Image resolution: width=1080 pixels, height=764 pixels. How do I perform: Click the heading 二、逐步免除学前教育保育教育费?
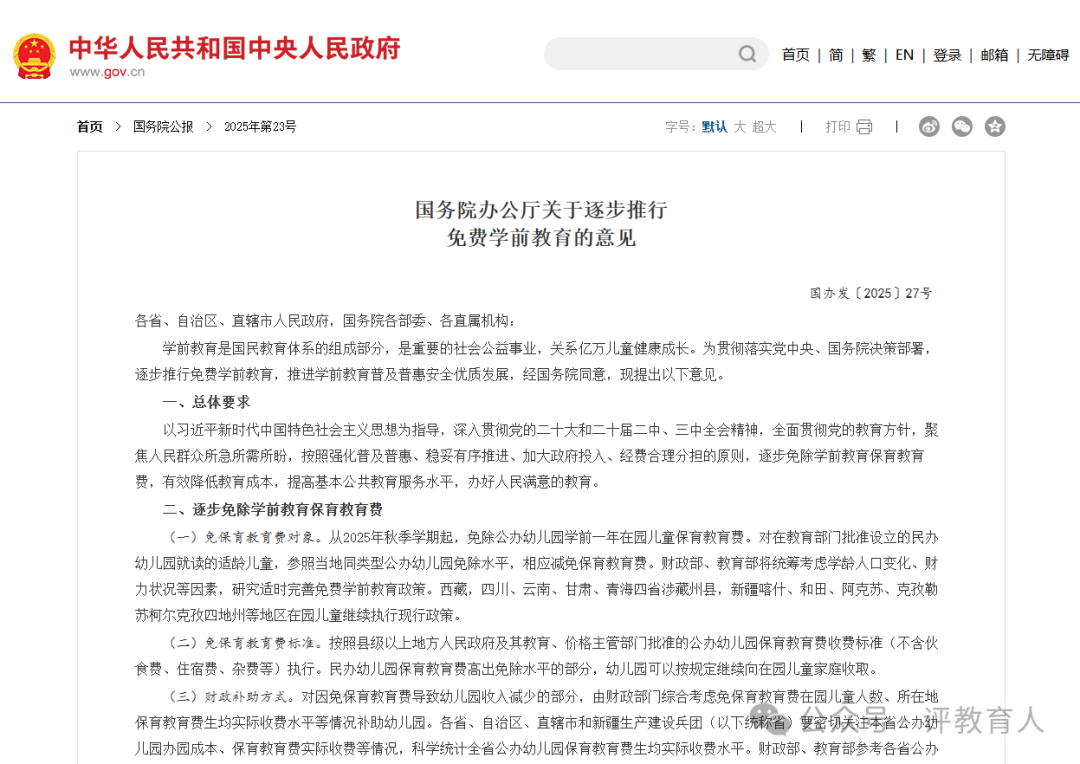(x=273, y=510)
